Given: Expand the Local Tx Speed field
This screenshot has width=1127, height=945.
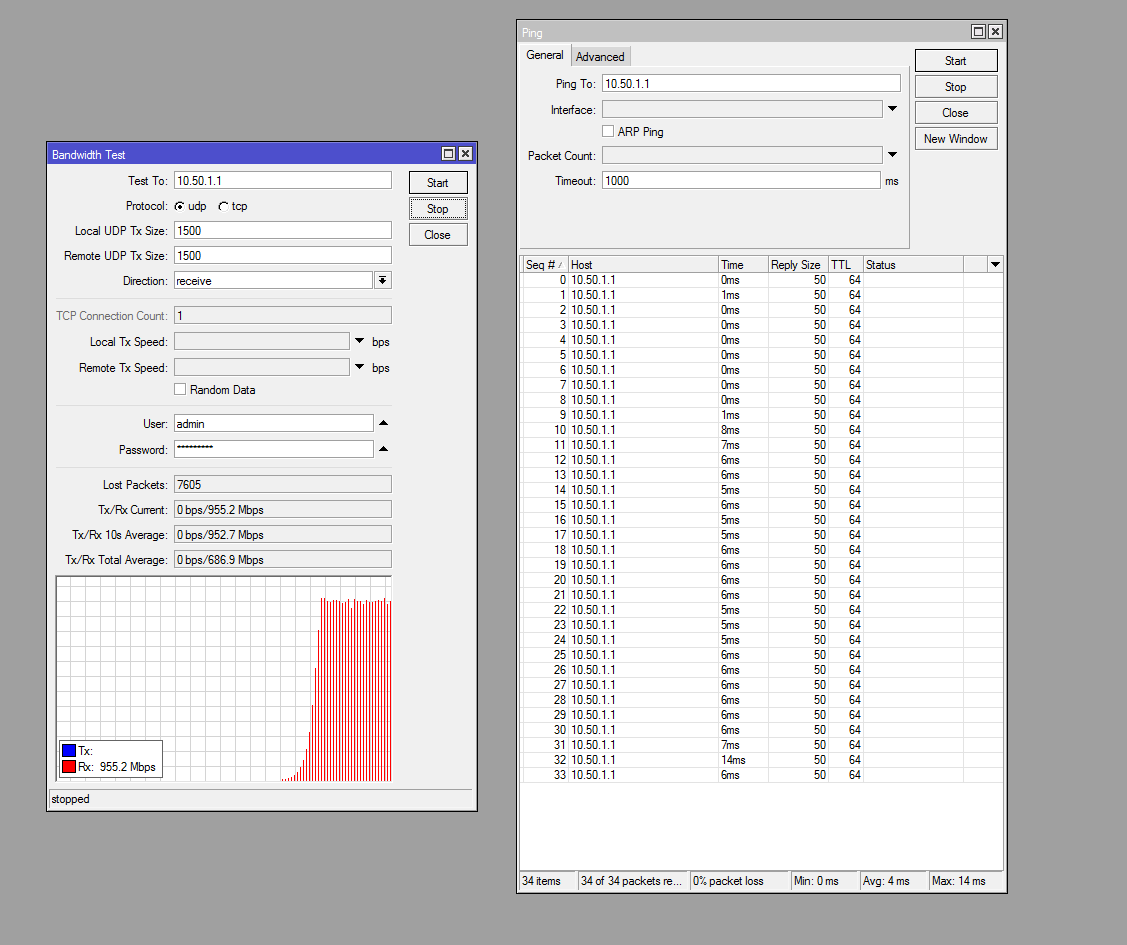Looking at the screenshot, I should coord(359,341).
